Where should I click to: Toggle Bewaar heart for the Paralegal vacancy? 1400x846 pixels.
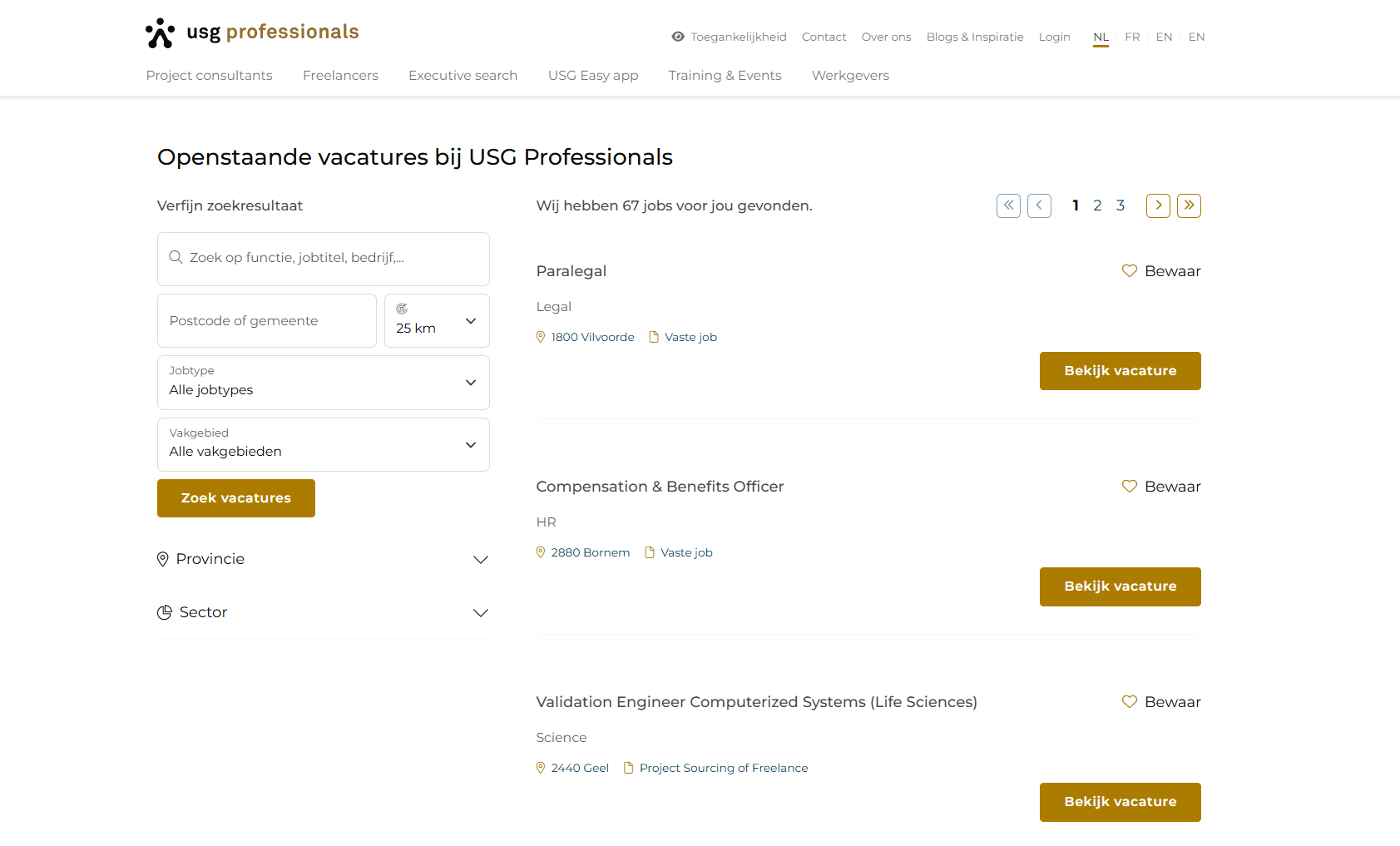(x=1129, y=270)
